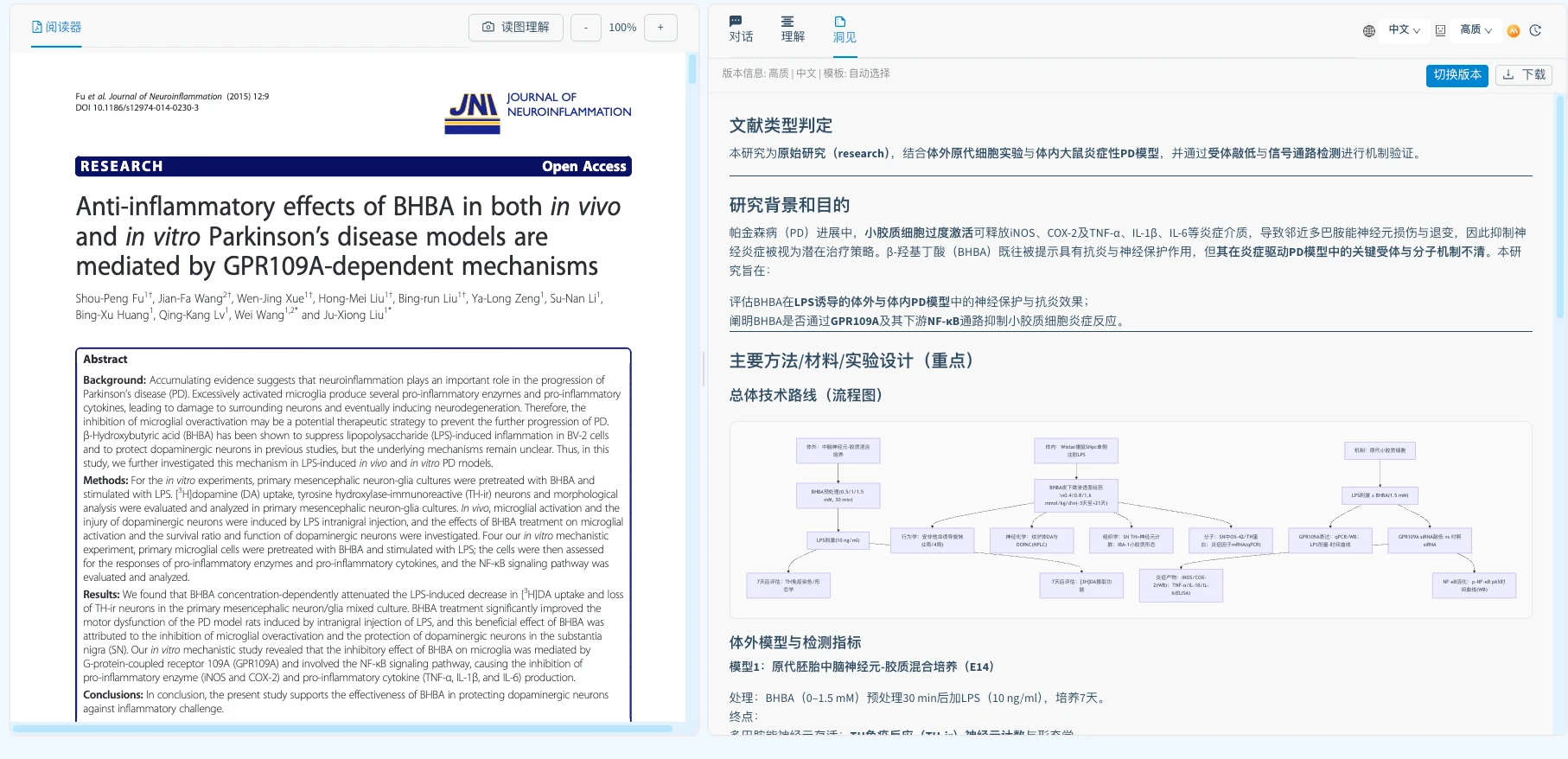Click the JNI journal logo

[x=473, y=113]
